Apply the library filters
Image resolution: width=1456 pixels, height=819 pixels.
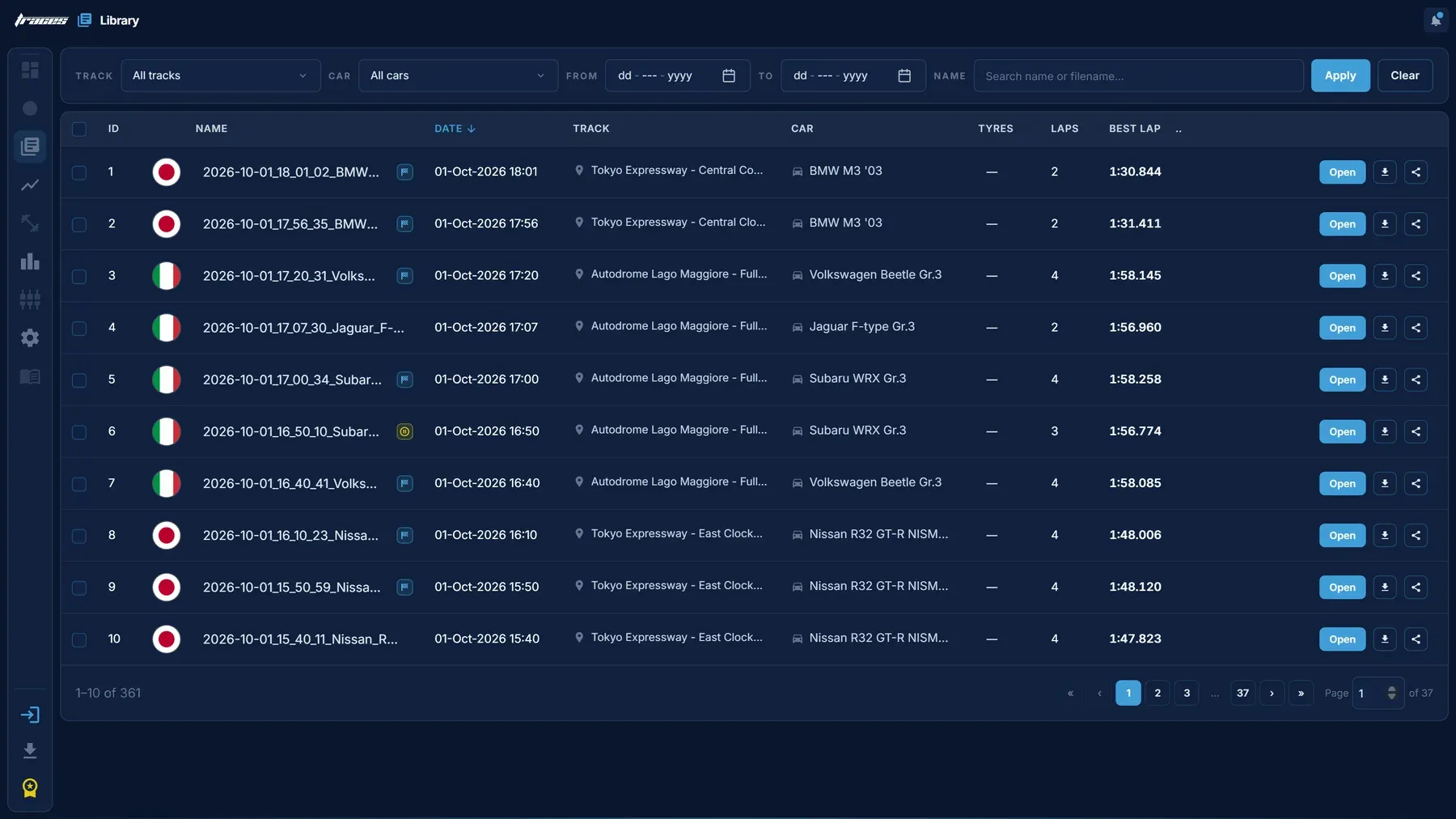click(1340, 76)
